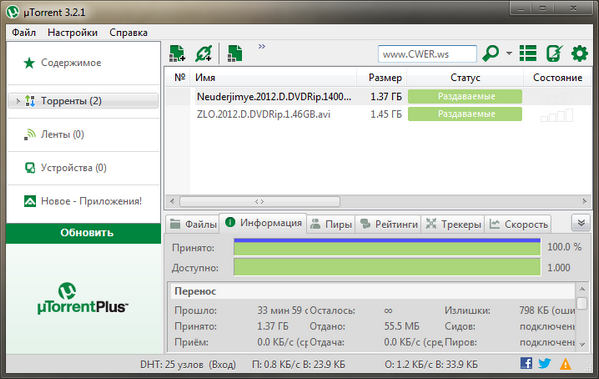Click the Перенос section header
Screen dimensions: 599x379
(372, 292)
